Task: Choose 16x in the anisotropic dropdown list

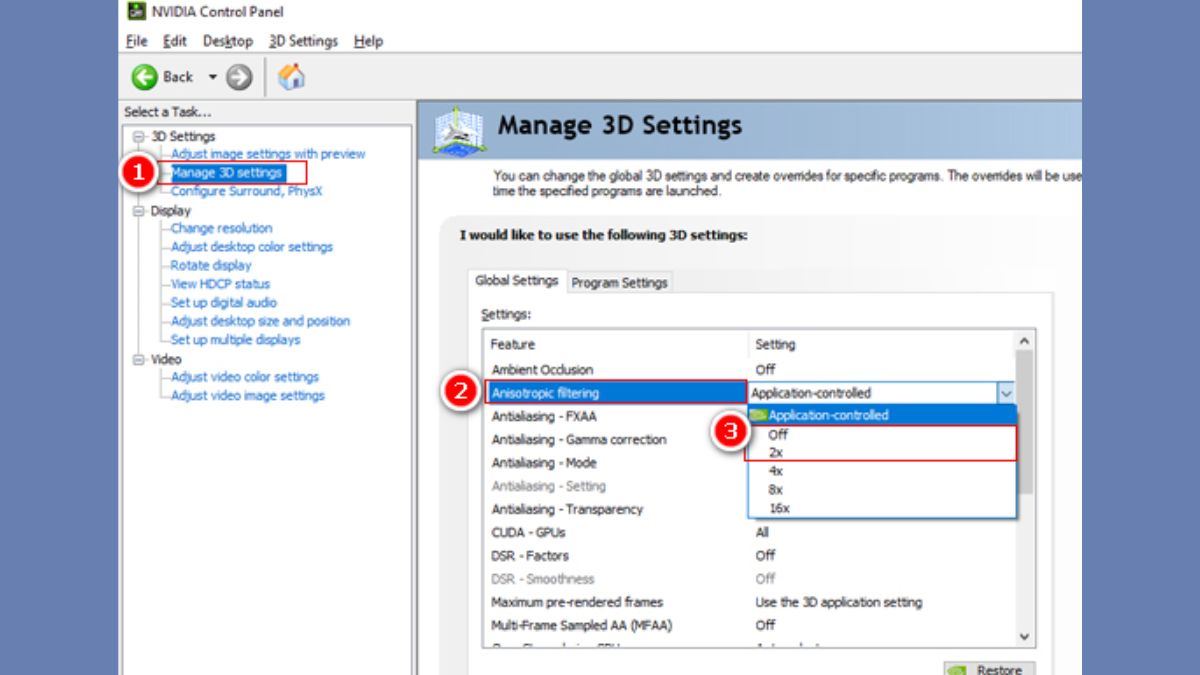Action: pos(882,508)
